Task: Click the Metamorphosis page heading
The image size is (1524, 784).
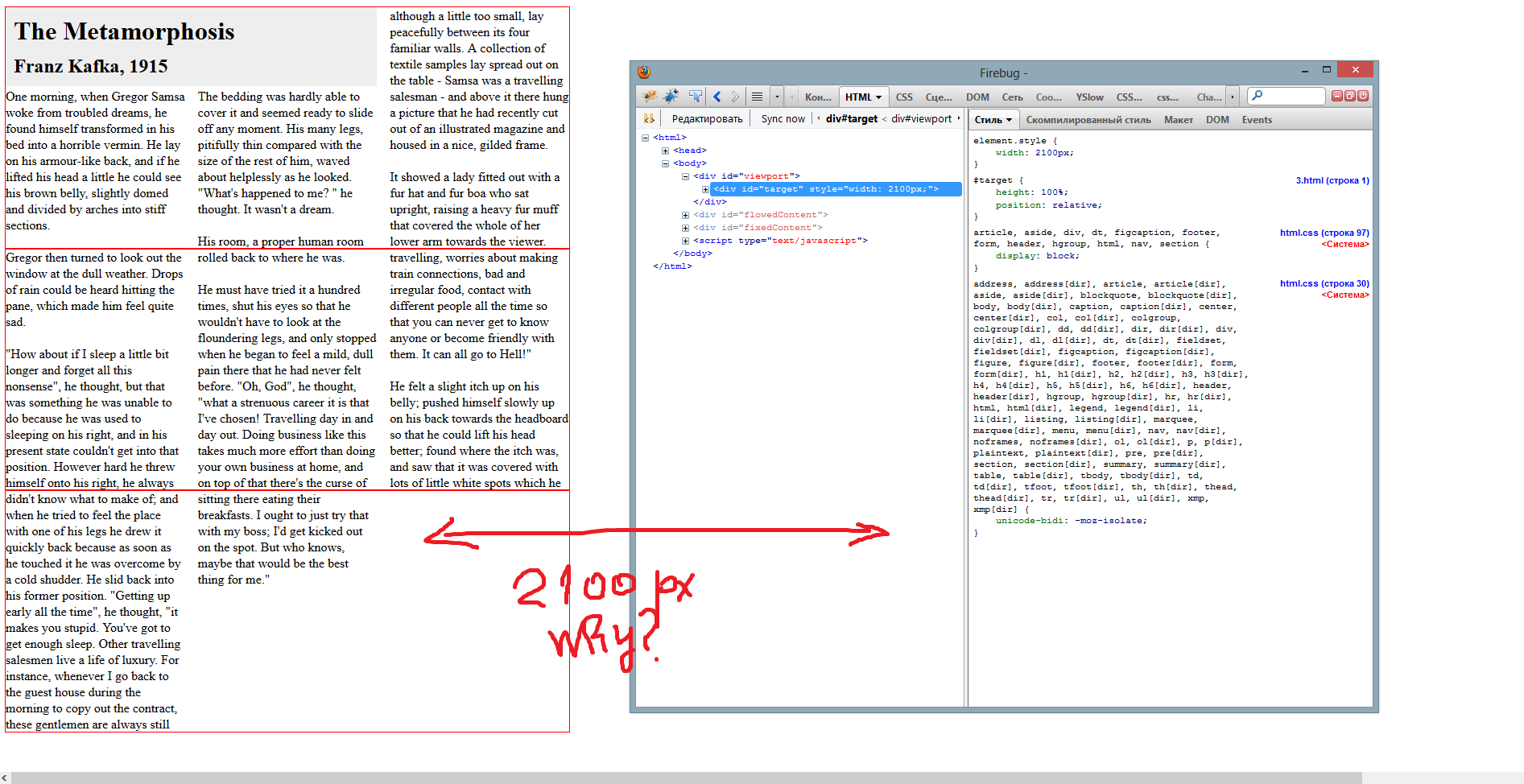Action: click(124, 31)
